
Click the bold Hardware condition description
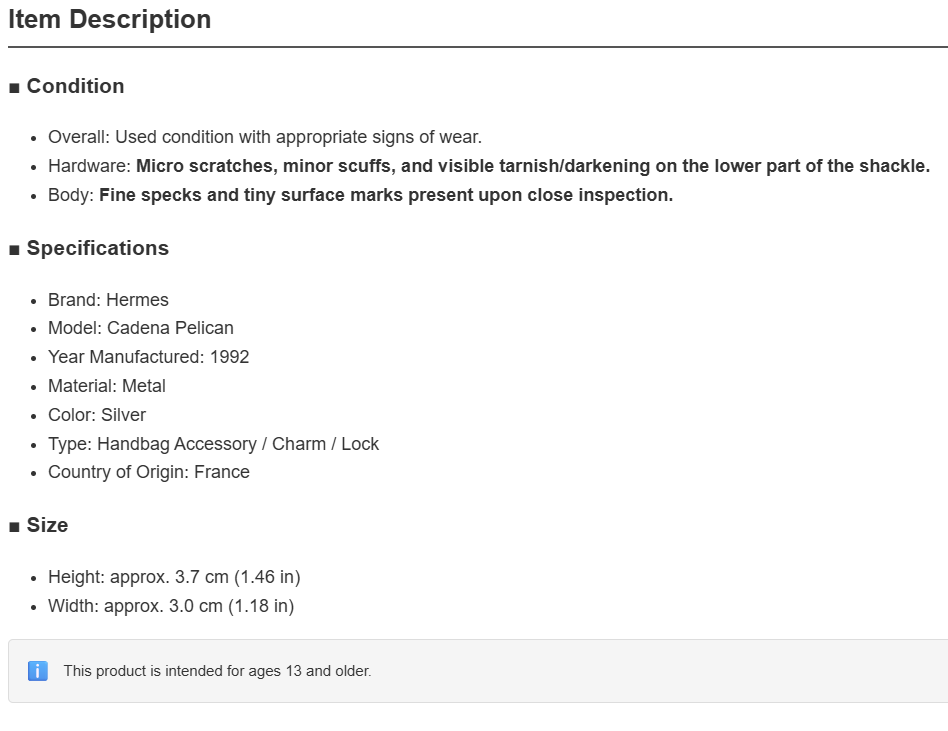tap(533, 166)
